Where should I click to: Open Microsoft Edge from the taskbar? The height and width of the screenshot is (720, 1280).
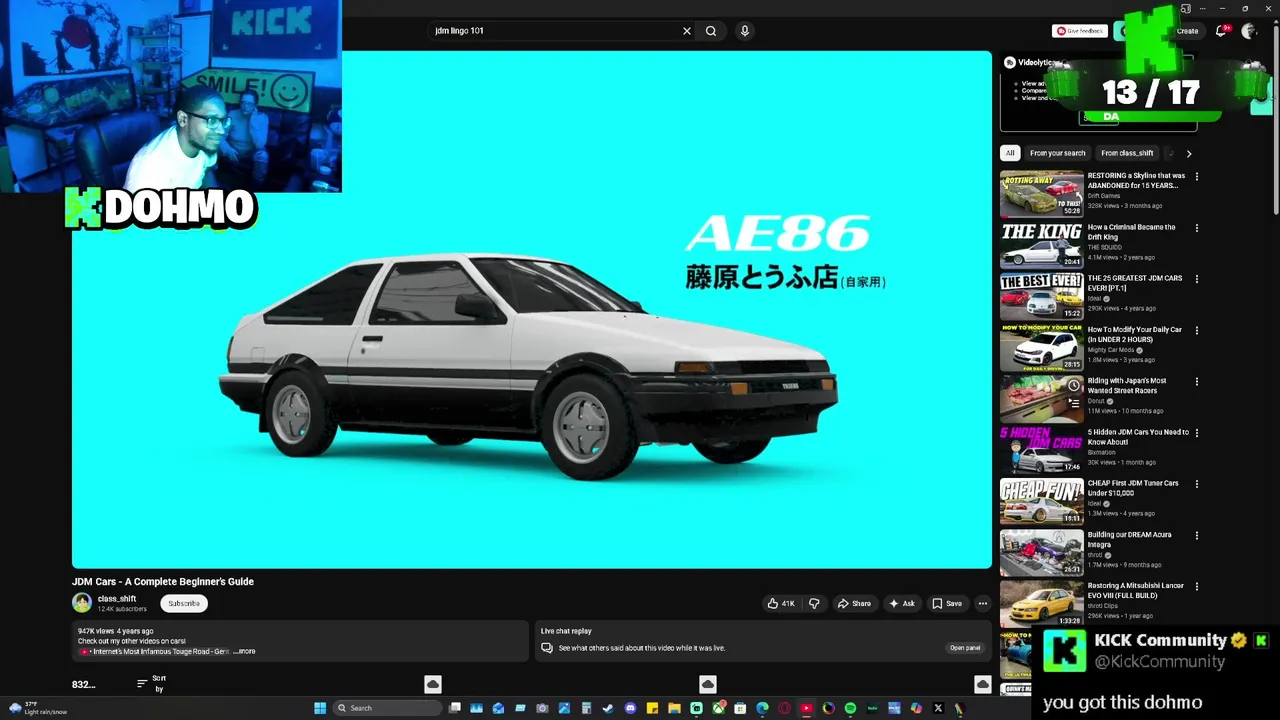pos(762,708)
